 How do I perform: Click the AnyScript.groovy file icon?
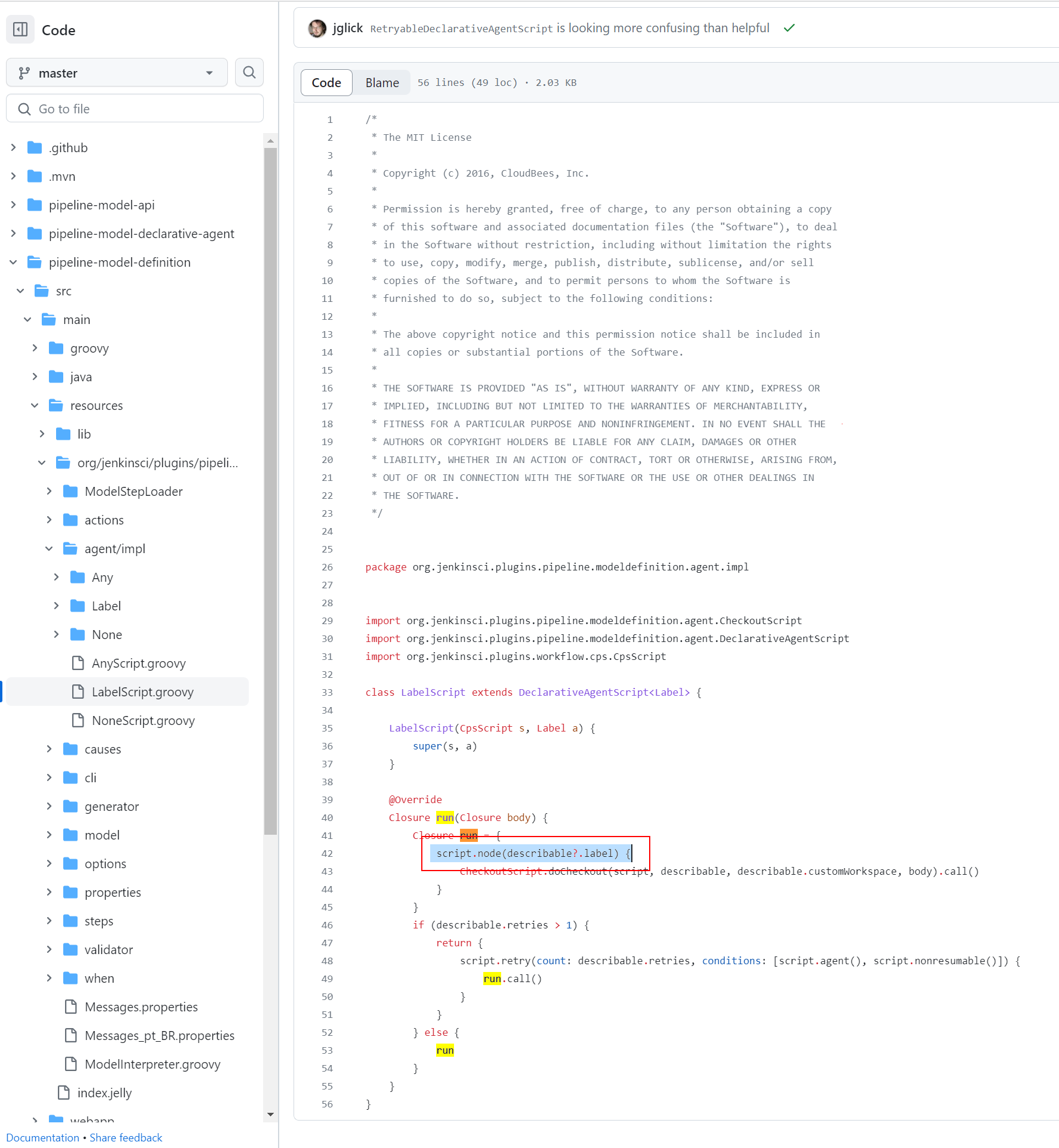click(78, 663)
